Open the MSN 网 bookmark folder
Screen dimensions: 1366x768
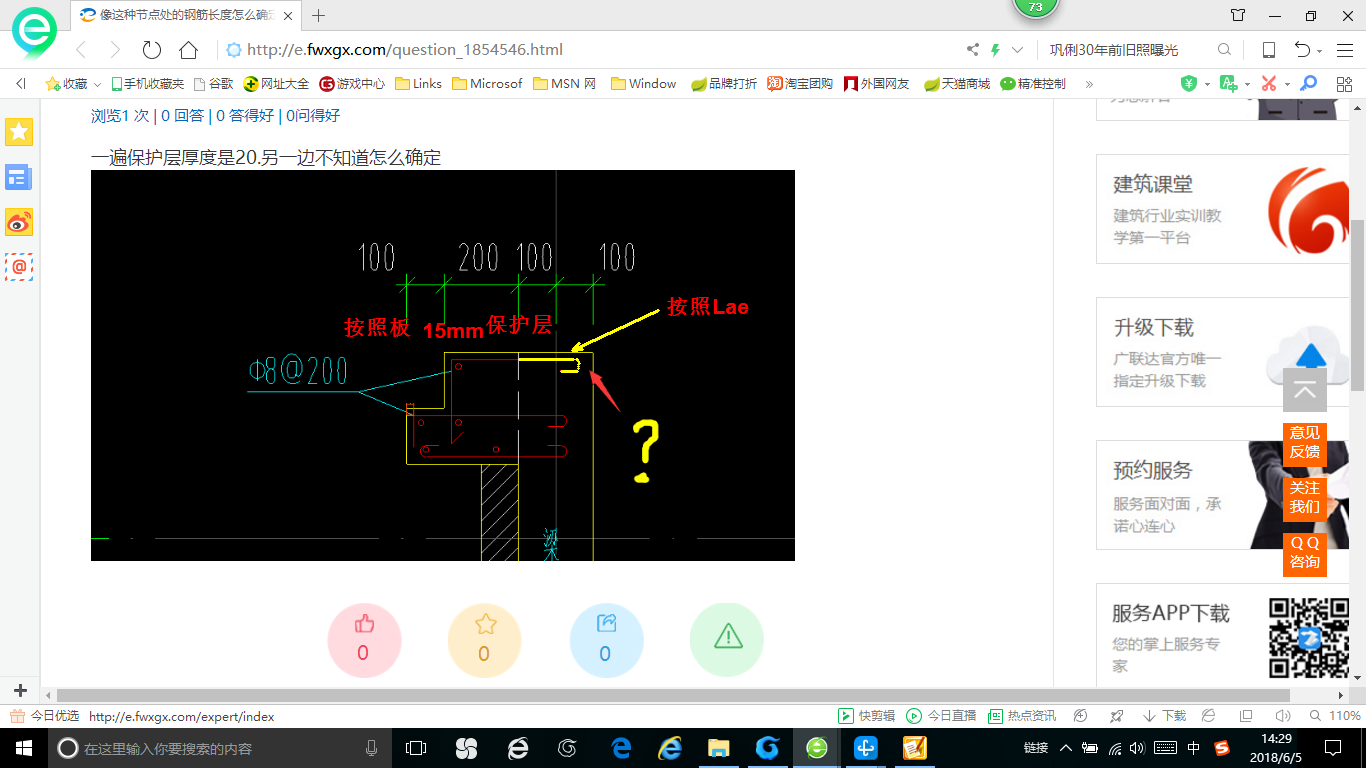565,84
